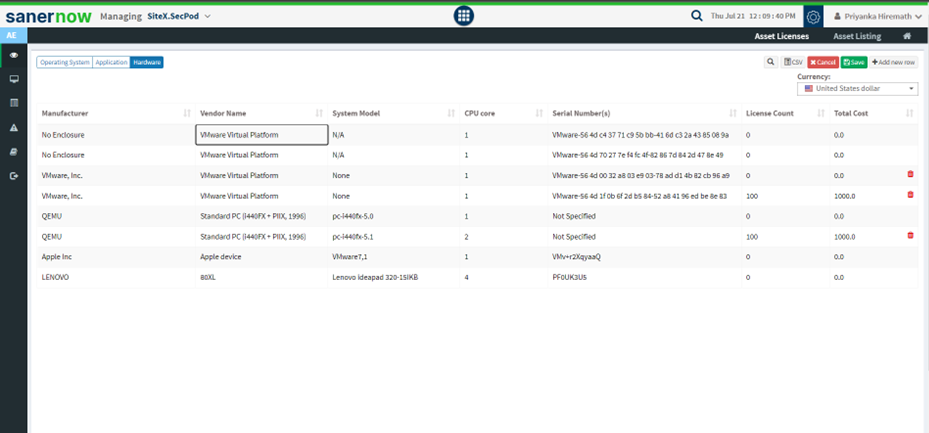Open the monitor sidebar icon
This screenshot has width=929, height=433.
coord(14,79)
